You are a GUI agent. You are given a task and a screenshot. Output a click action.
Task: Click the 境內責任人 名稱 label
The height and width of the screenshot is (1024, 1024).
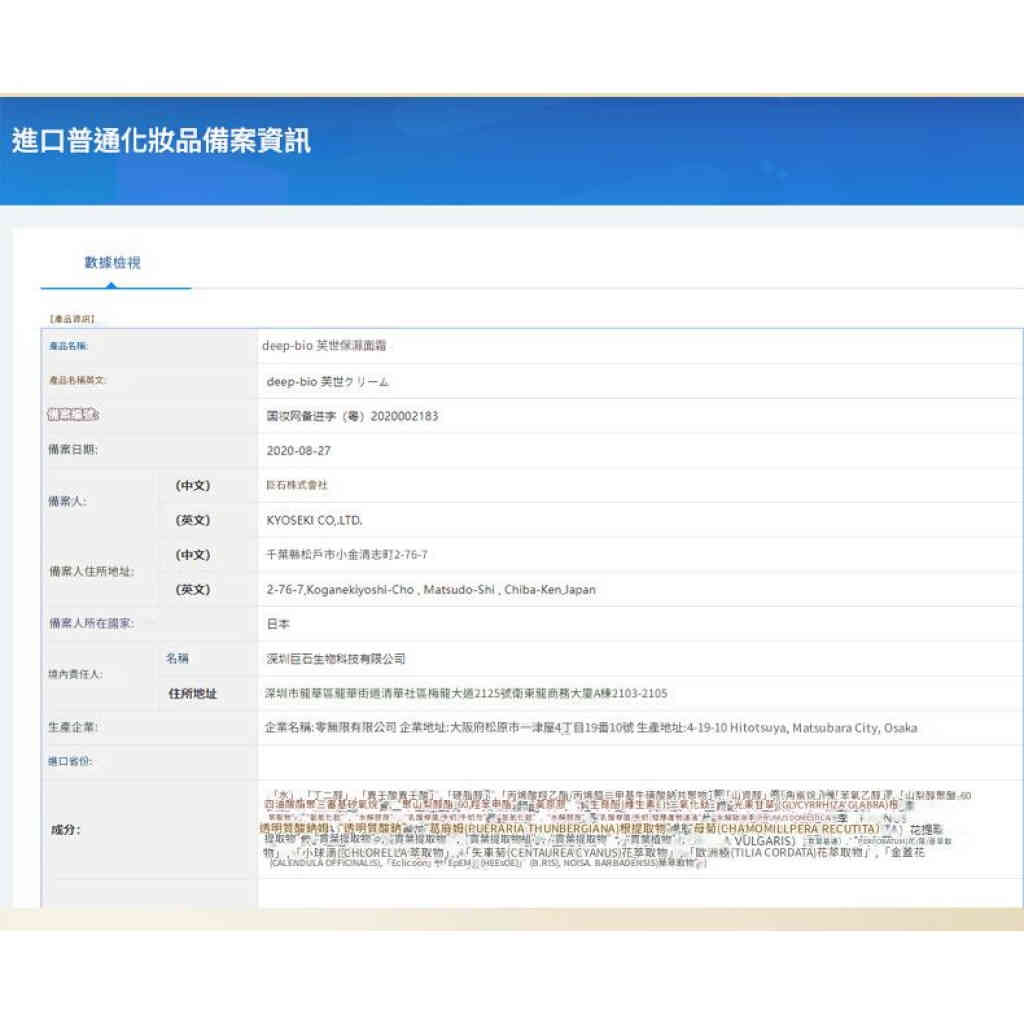(176, 659)
